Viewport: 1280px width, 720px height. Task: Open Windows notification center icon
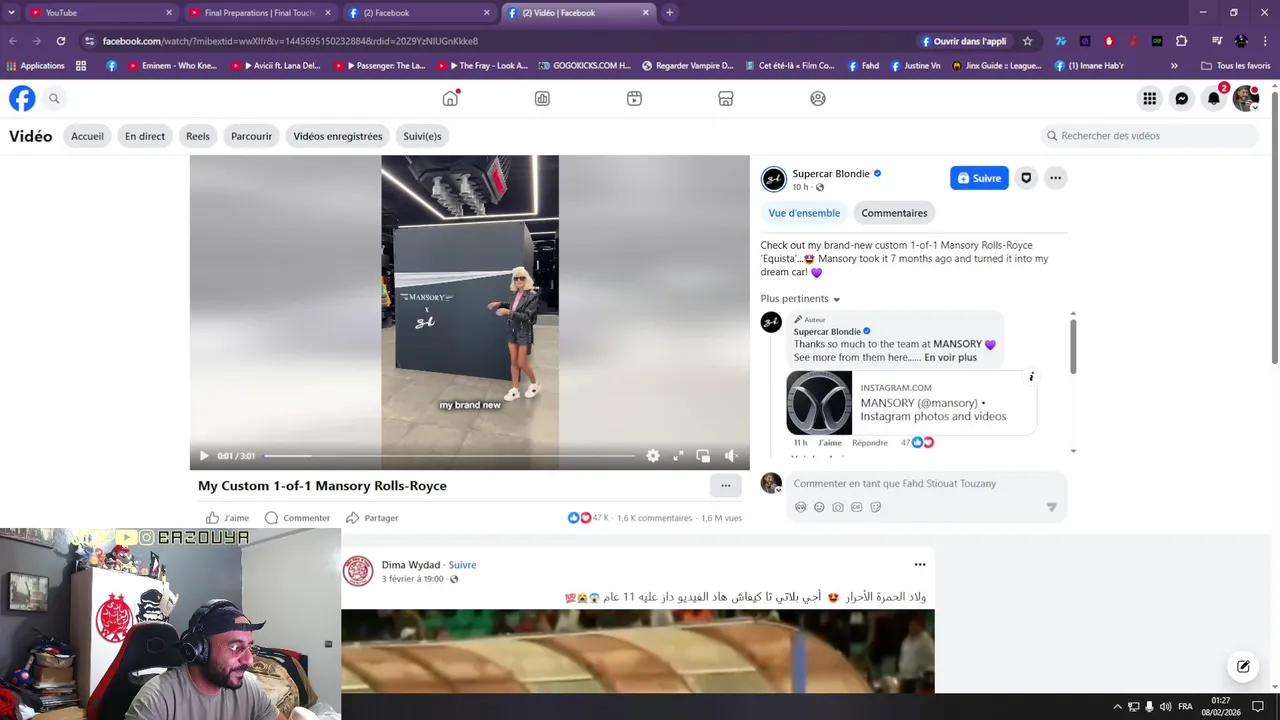pyautogui.click(x=1258, y=707)
